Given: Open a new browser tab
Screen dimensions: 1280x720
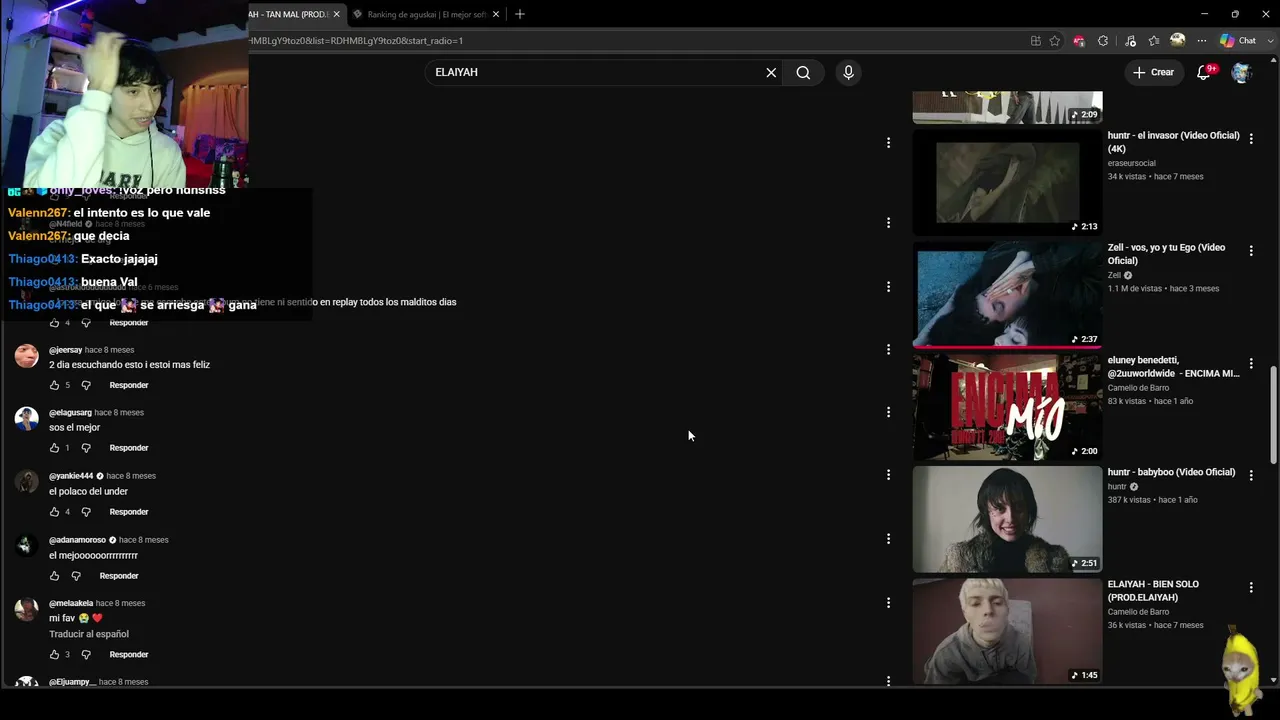Looking at the screenshot, I should (519, 14).
